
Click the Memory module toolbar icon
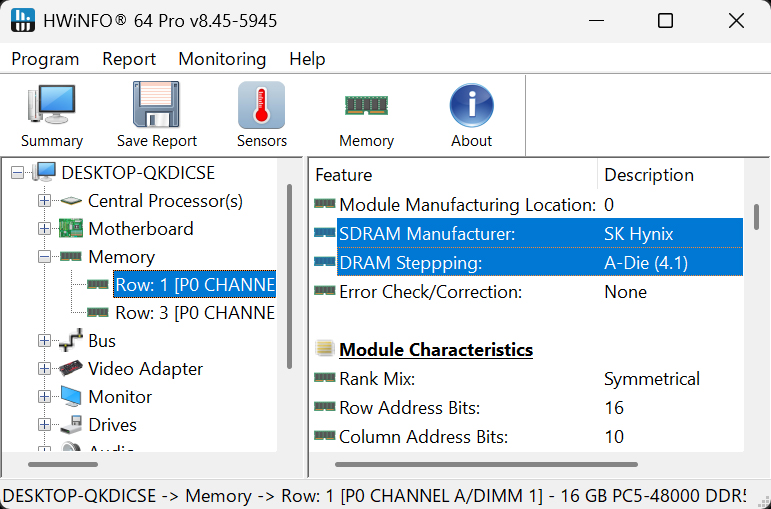point(366,105)
